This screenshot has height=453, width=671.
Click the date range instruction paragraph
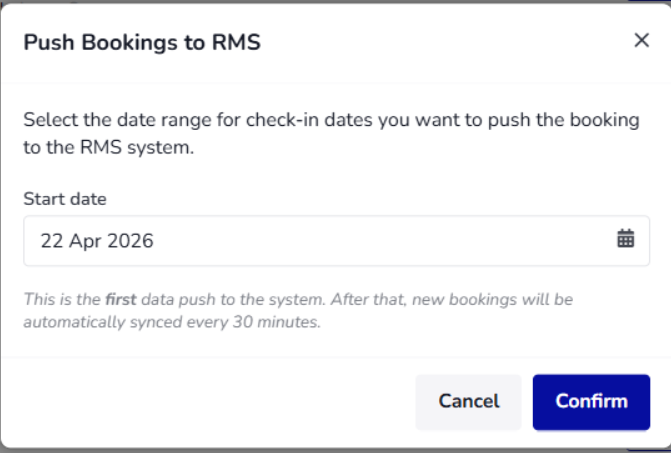332,133
